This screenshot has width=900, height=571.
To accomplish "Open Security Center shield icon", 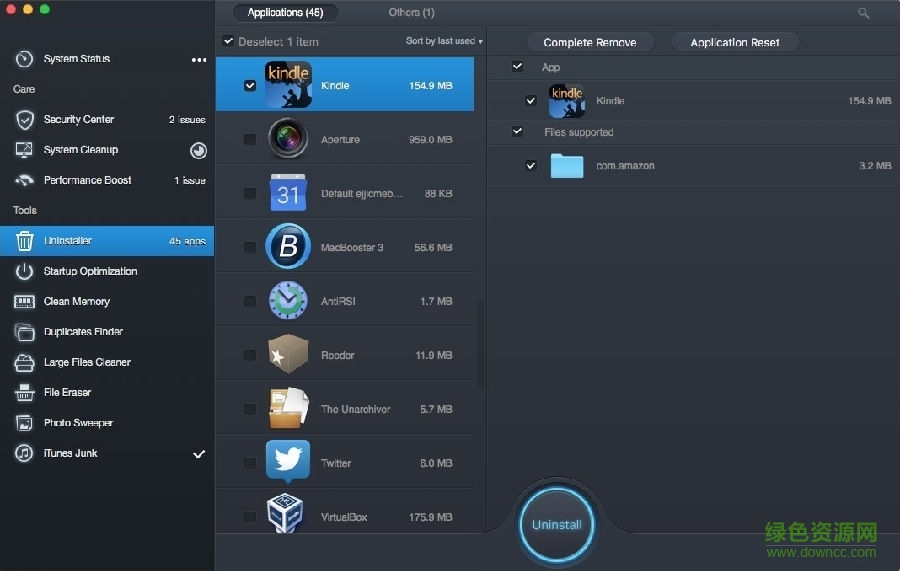I will pos(25,119).
